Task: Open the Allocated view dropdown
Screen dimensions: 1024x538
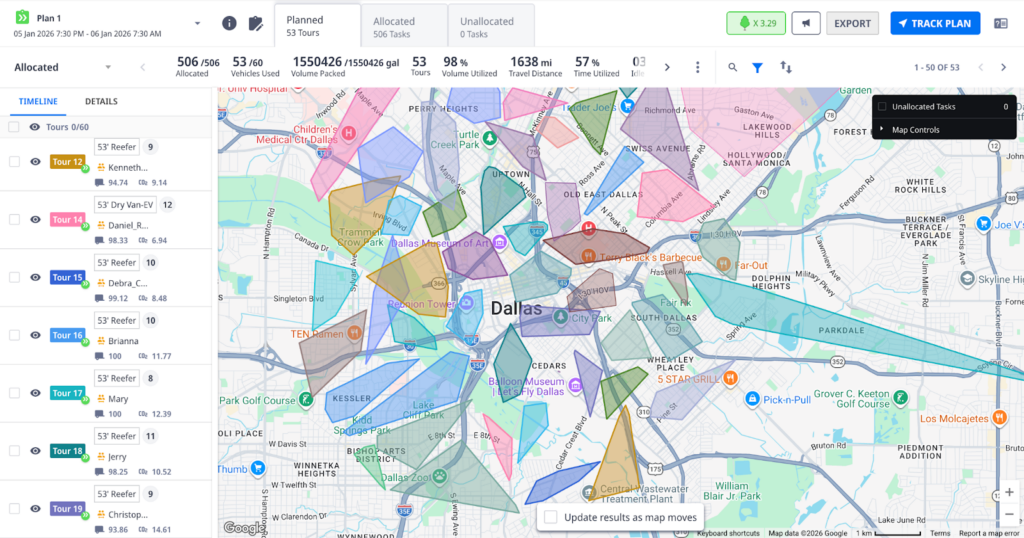Action: point(108,68)
